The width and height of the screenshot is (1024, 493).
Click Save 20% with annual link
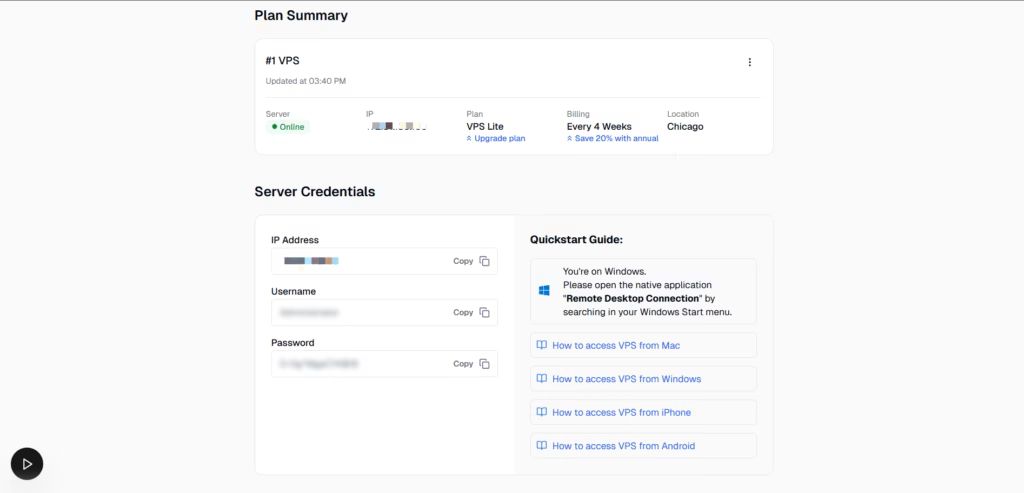(x=615, y=139)
